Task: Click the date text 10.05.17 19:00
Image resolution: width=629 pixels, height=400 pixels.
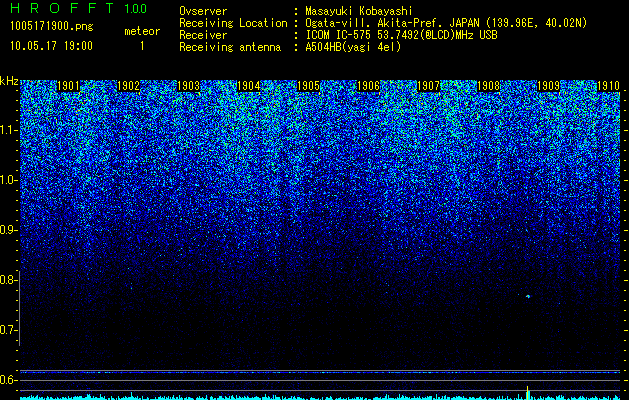Action: 51,46
